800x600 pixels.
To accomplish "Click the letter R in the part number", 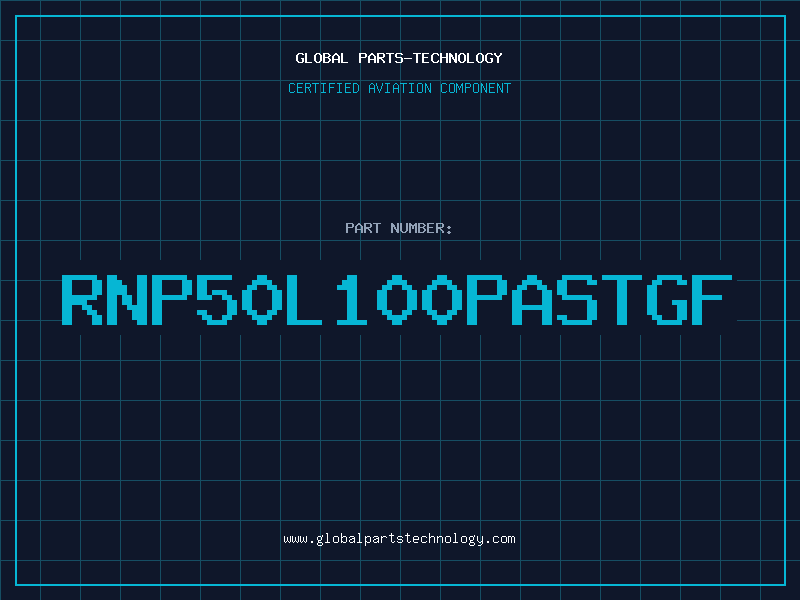I will pos(83,299).
